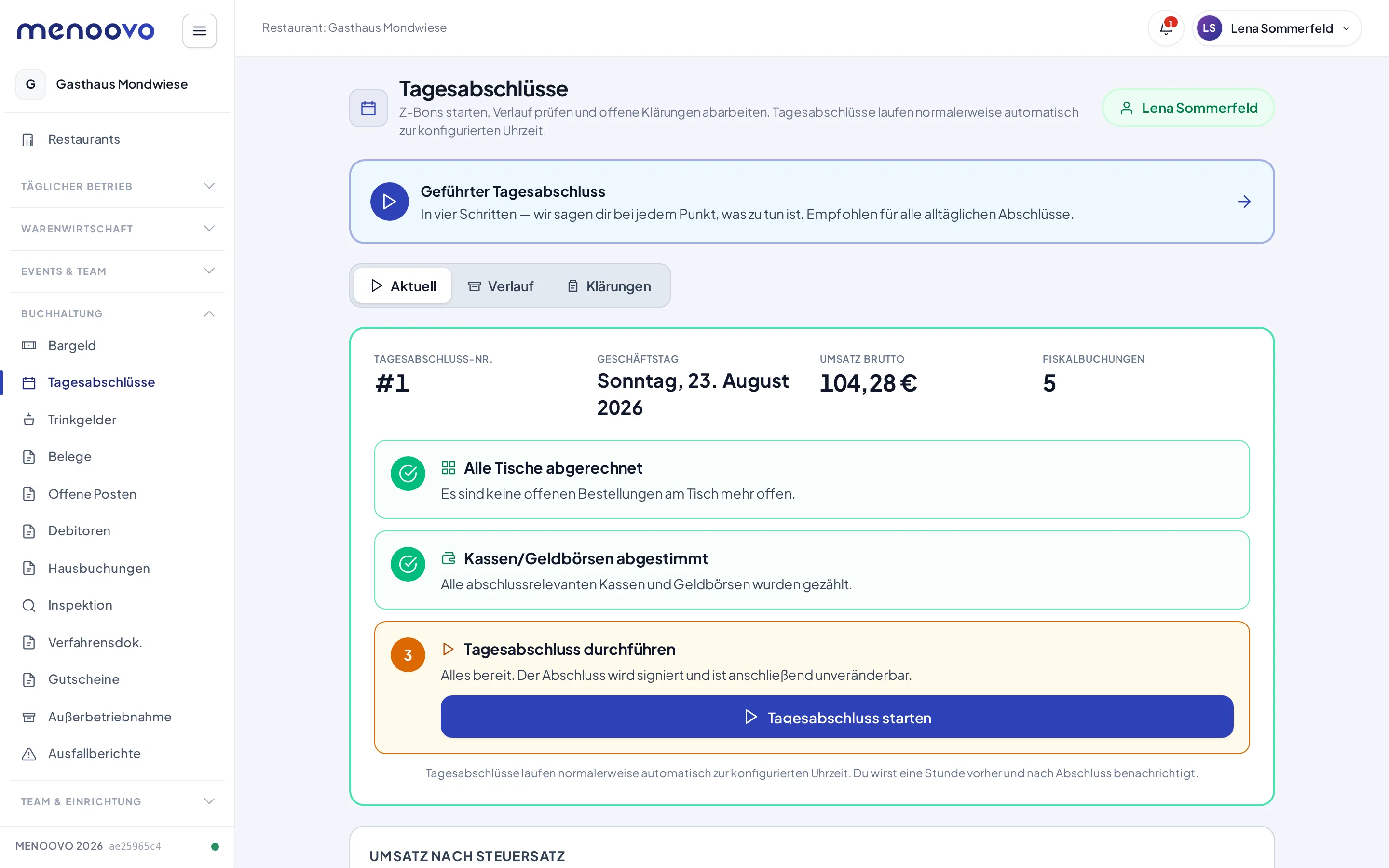Click breadcrumb Restaurant: Gasthaus Mondwiese
The image size is (1389, 868).
tap(354, 27)
